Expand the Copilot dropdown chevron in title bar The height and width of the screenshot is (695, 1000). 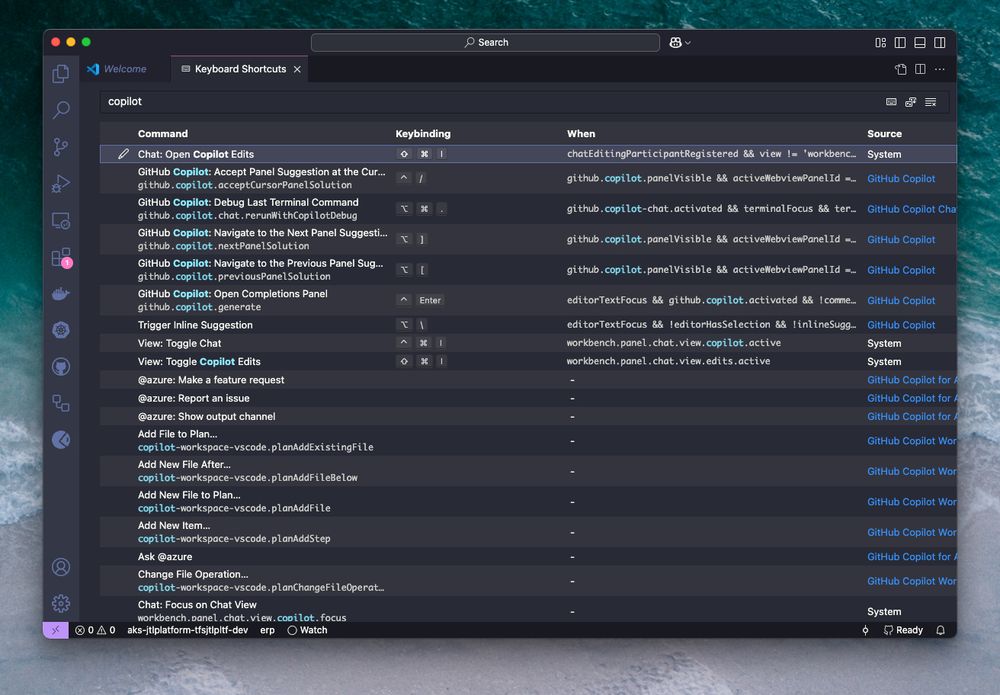click(x=688, y=43)
